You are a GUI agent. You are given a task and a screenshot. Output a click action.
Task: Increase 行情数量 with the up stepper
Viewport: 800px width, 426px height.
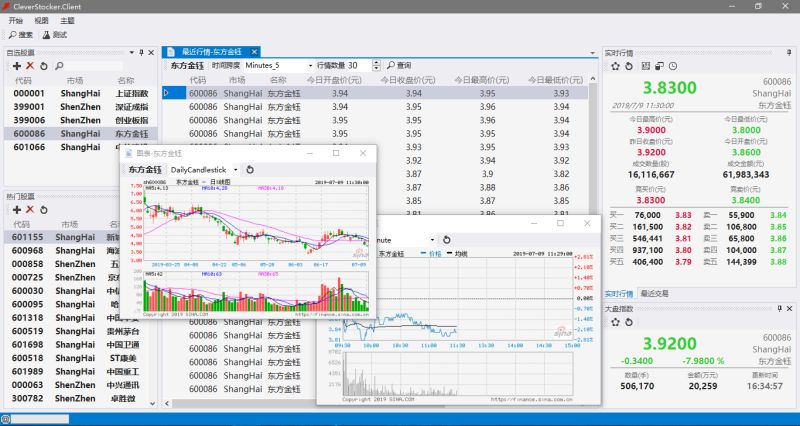tap(377, 63)
